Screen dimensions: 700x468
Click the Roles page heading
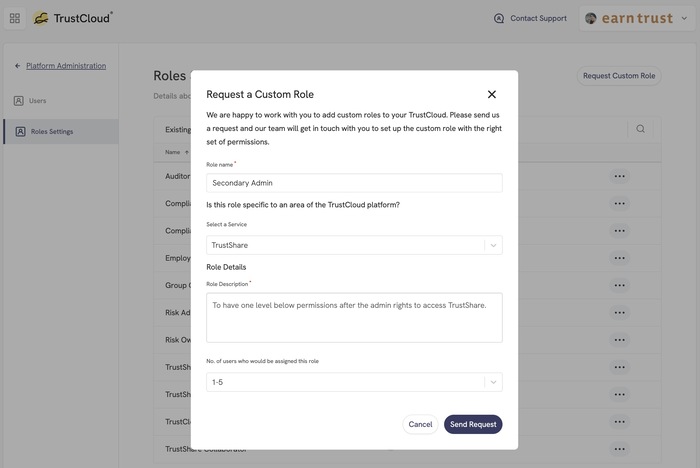pyautogui.click(x=170, y=76)
